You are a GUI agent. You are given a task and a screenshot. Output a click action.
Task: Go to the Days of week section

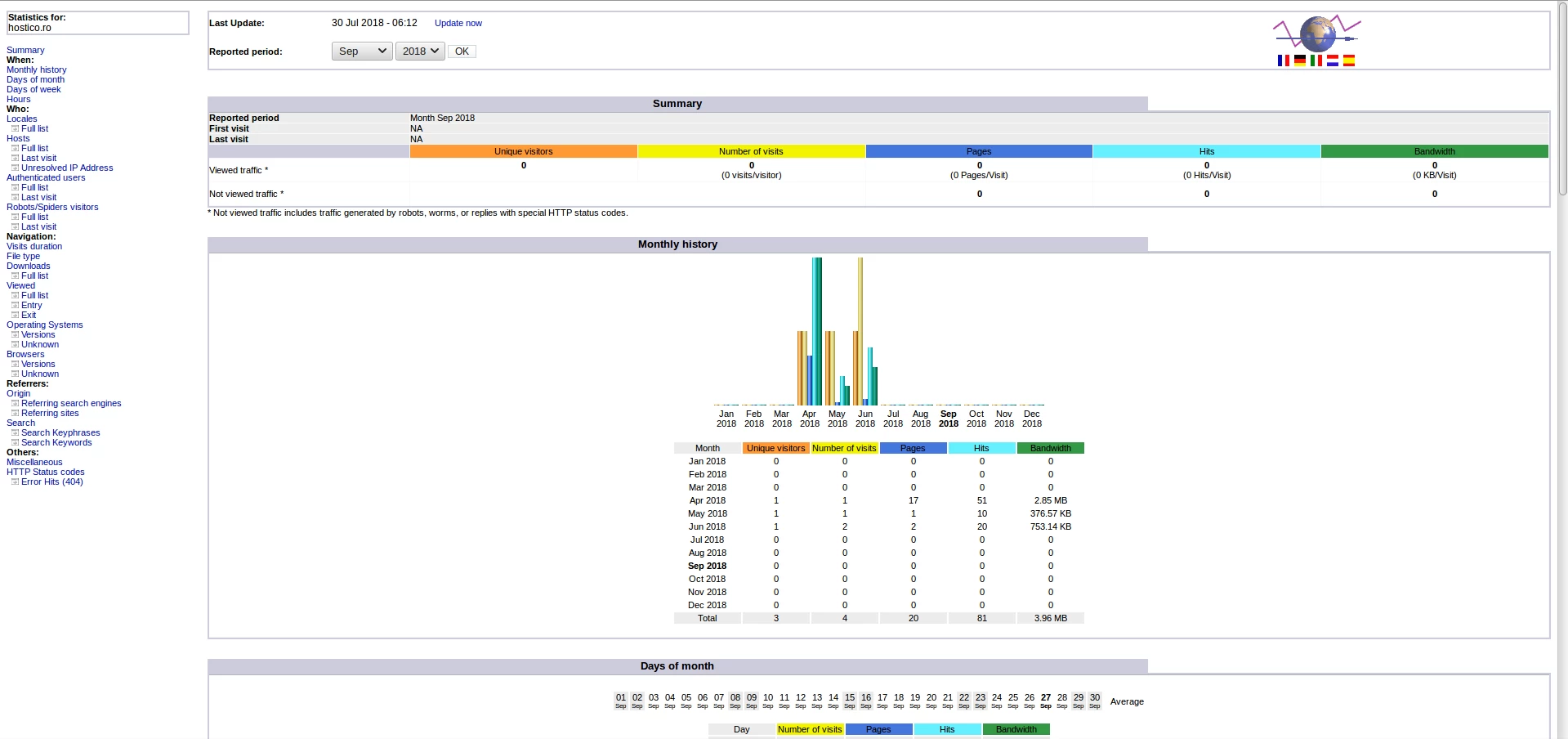point(34,89)
